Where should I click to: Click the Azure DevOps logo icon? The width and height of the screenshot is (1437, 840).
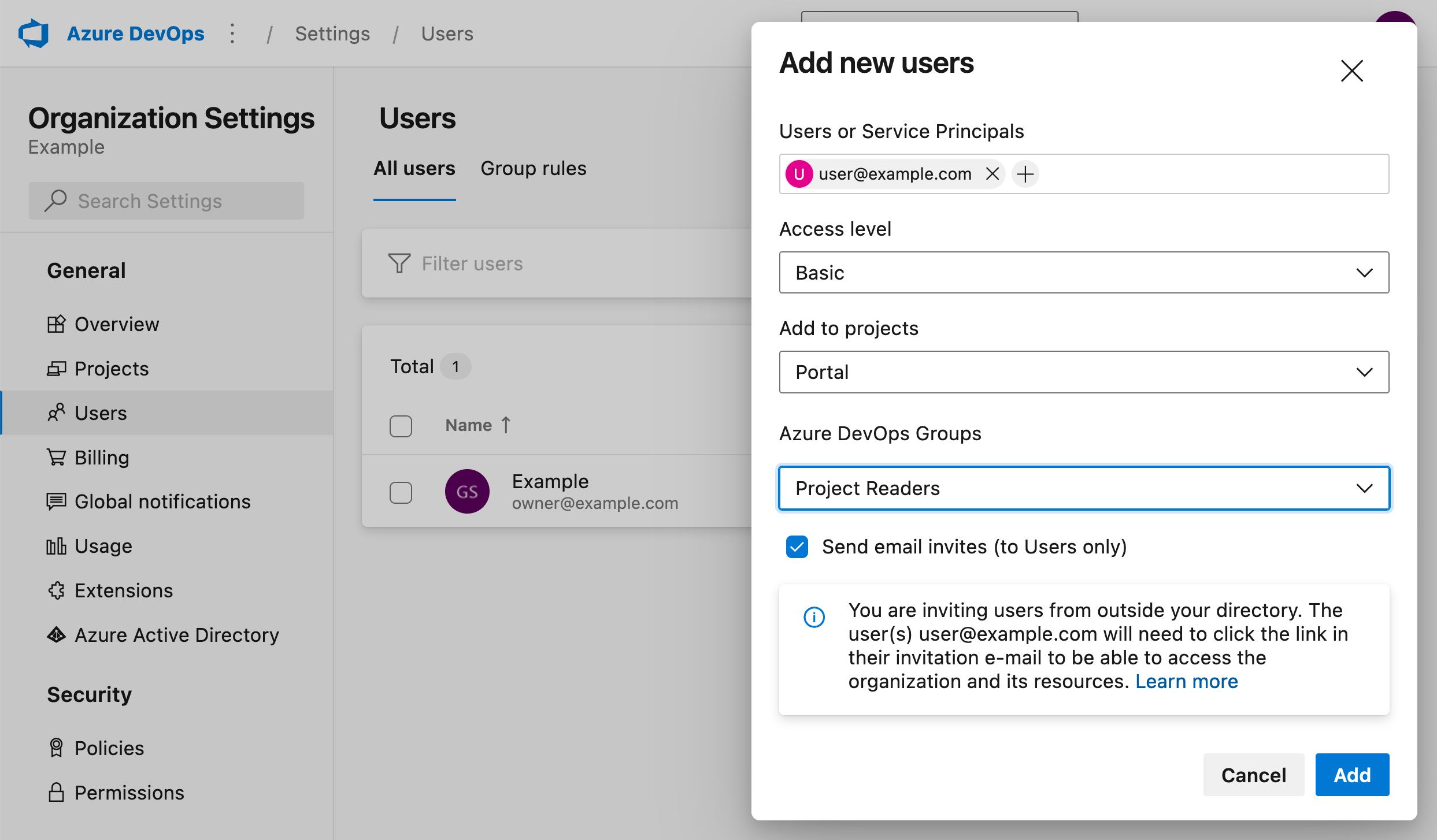pos(33,34)
